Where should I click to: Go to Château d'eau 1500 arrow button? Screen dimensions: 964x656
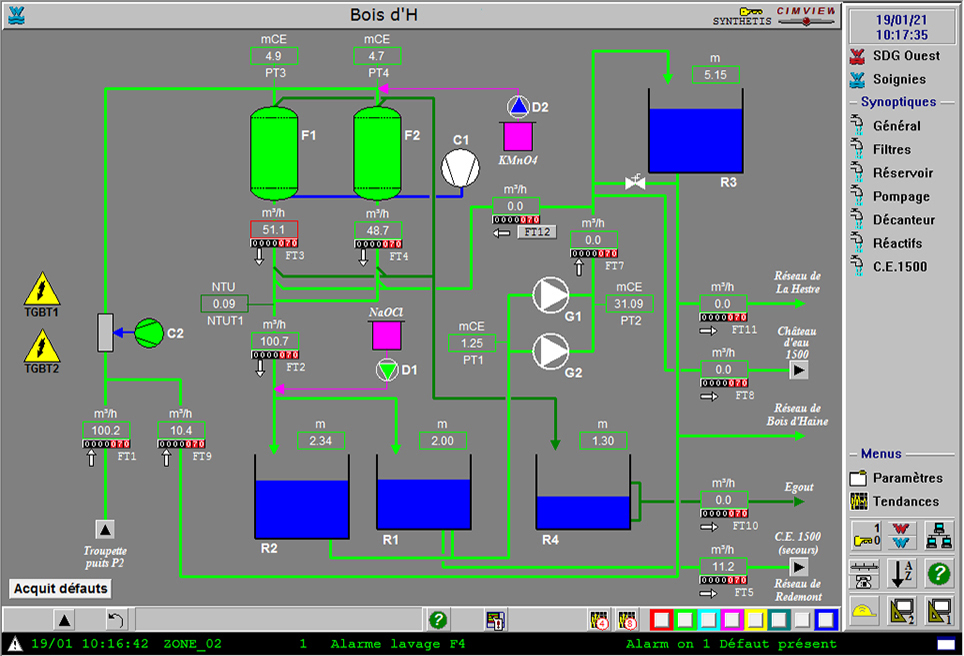click(x=798, y=371)
